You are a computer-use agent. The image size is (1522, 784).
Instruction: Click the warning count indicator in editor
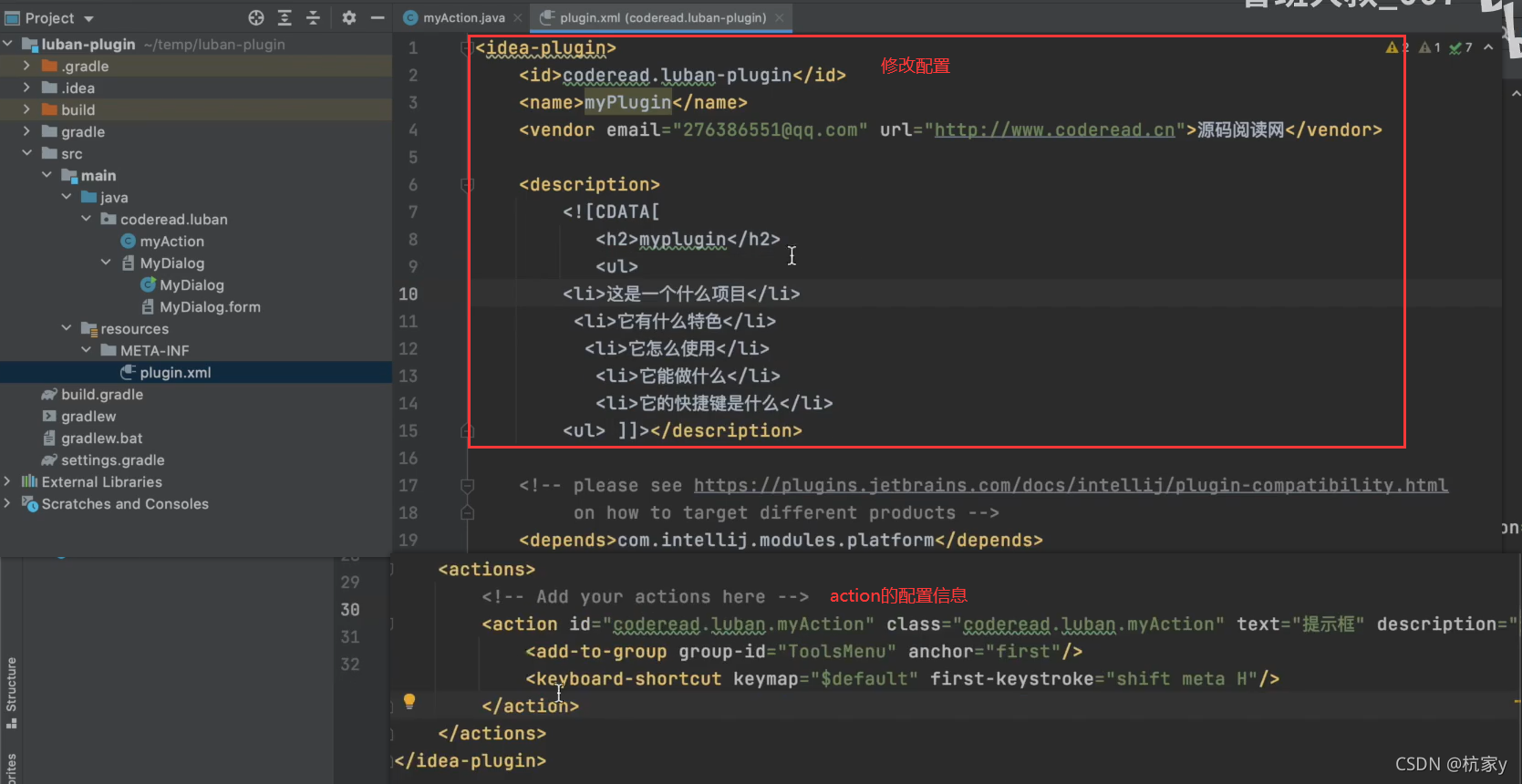(x=1398, y=47)
